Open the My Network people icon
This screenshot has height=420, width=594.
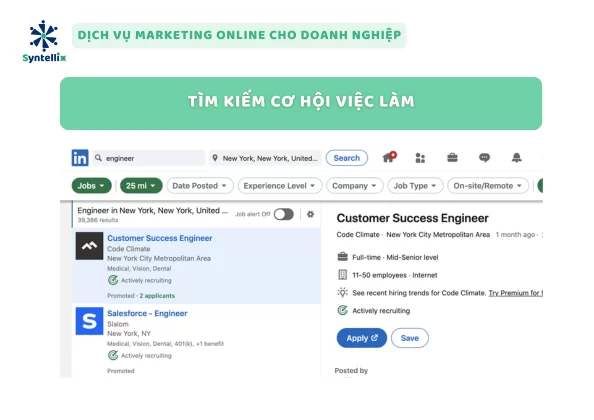(x=420, y=158)
